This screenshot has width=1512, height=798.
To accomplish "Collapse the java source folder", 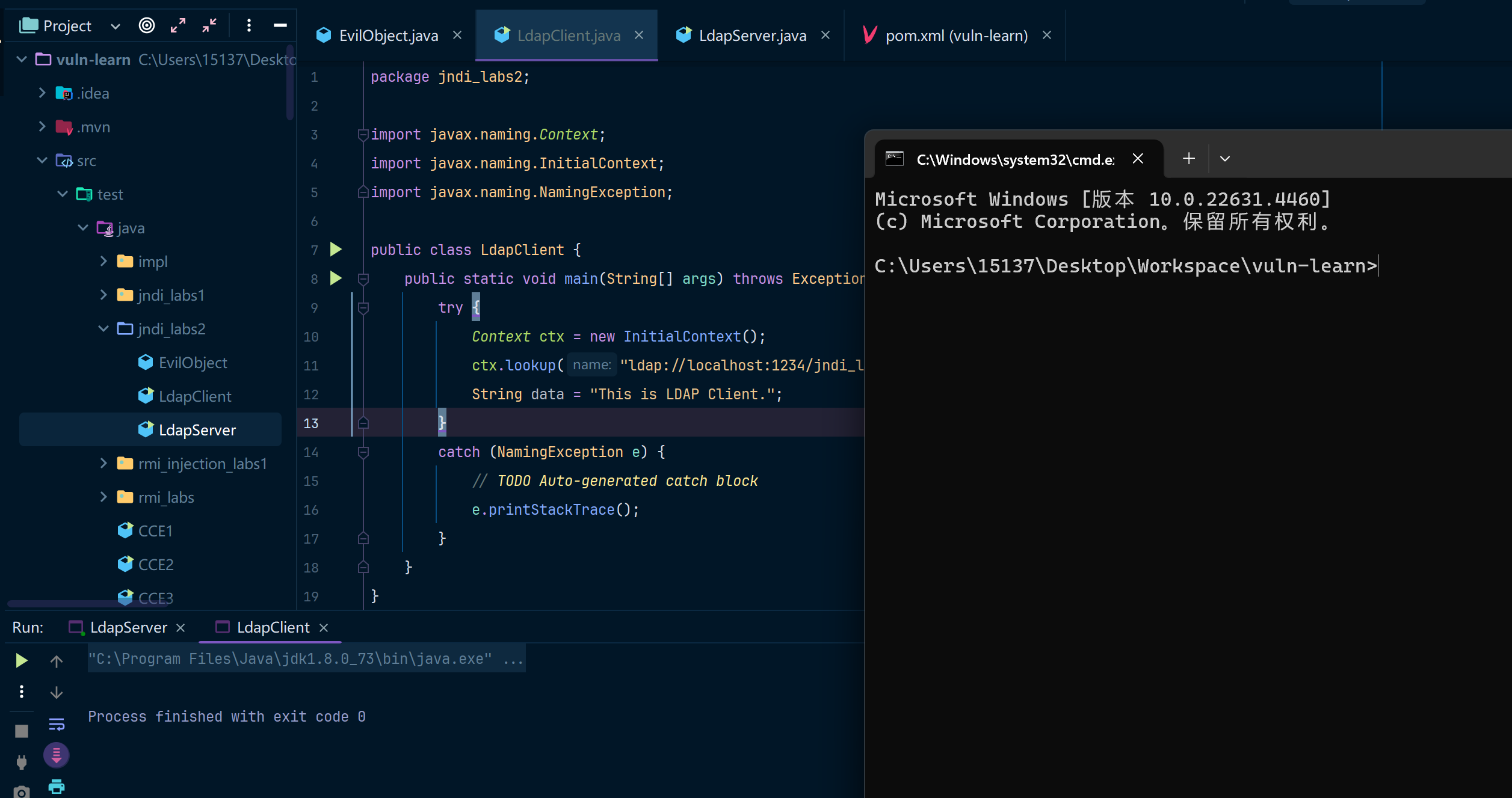I will point(83,227).
